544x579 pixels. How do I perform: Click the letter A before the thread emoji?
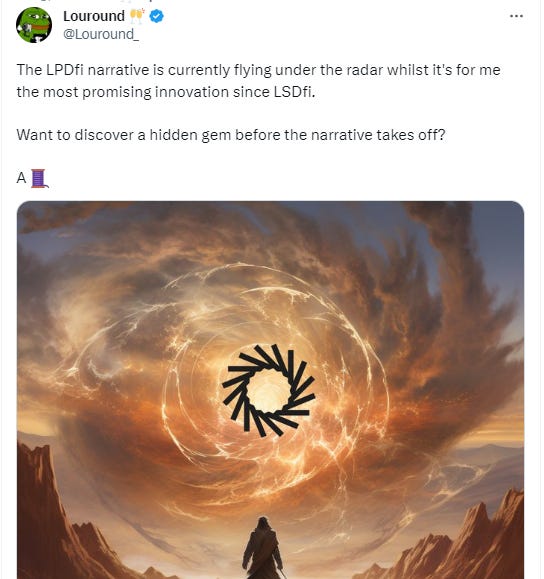pyautogui.click(x=21, y=178)
